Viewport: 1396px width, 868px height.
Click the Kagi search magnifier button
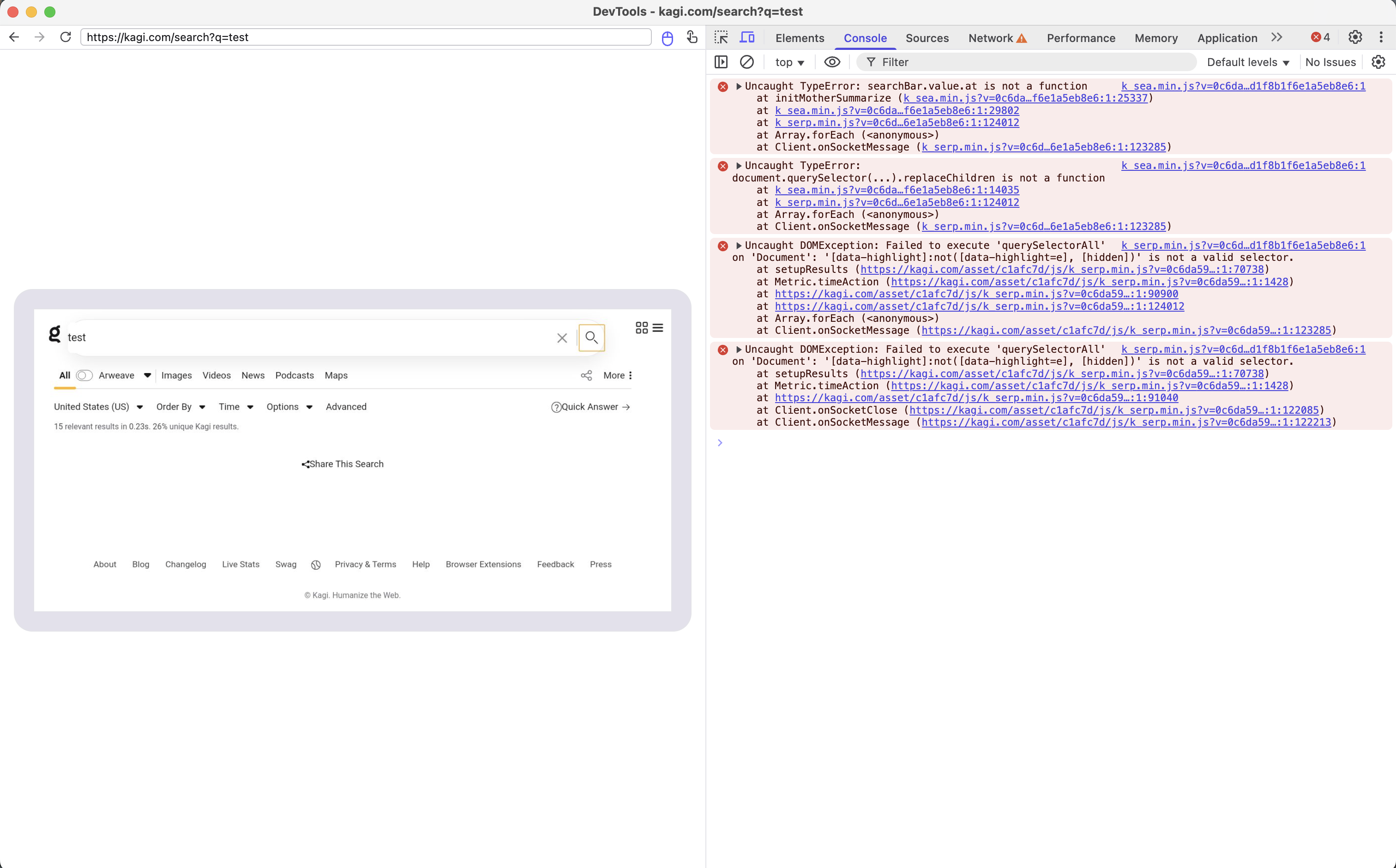[x=591, y=338]
